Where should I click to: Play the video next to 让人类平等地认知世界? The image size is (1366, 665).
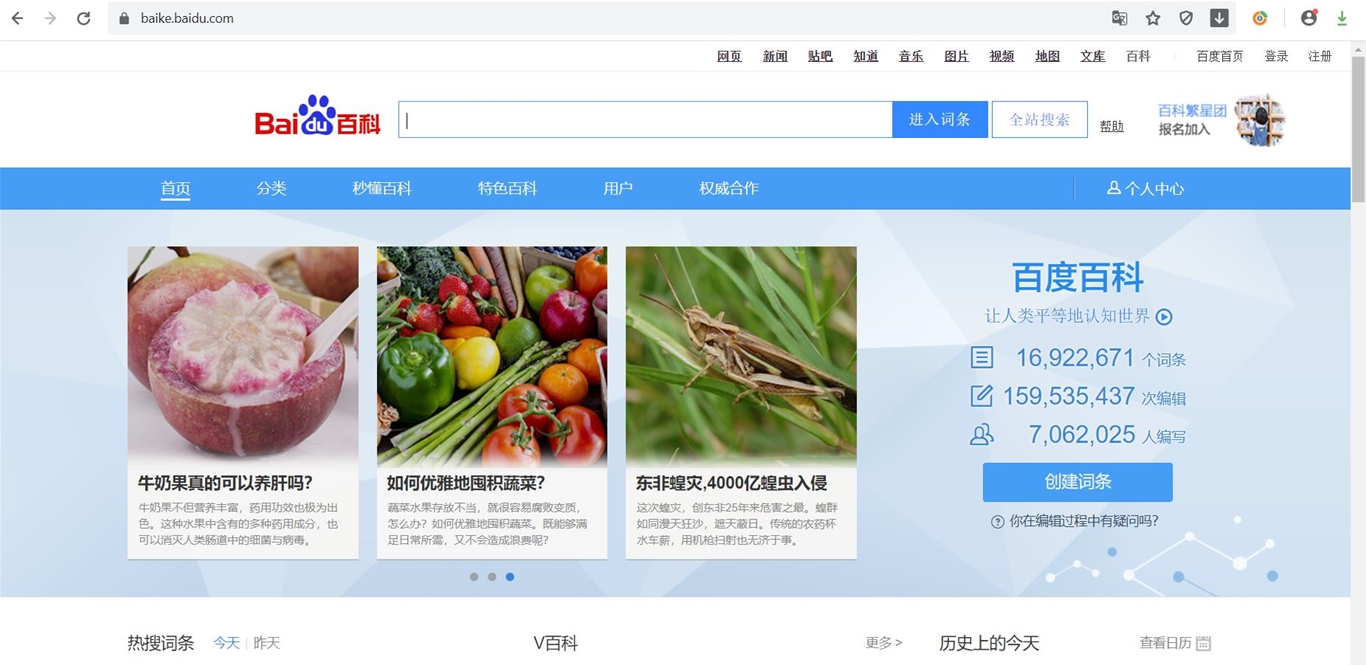pos(1163,316)
